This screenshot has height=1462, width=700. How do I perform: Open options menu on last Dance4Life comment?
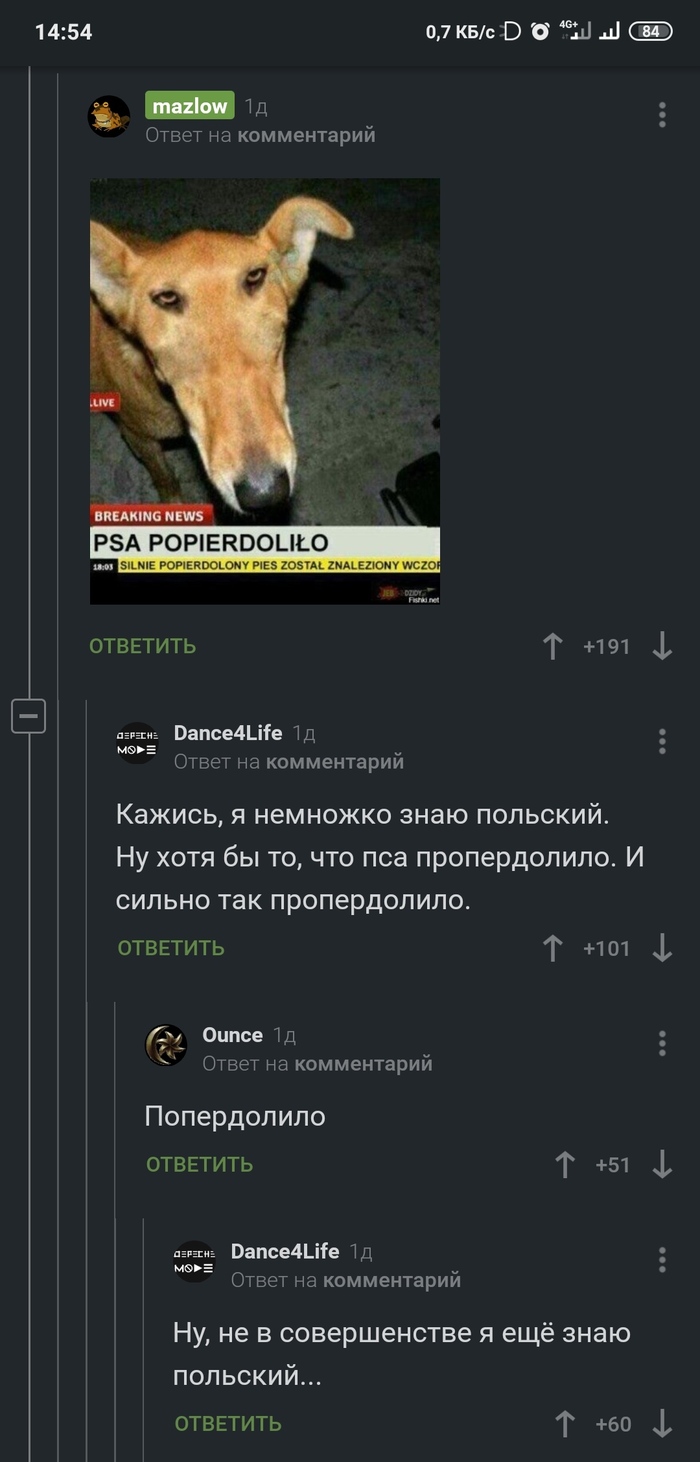662,1260
